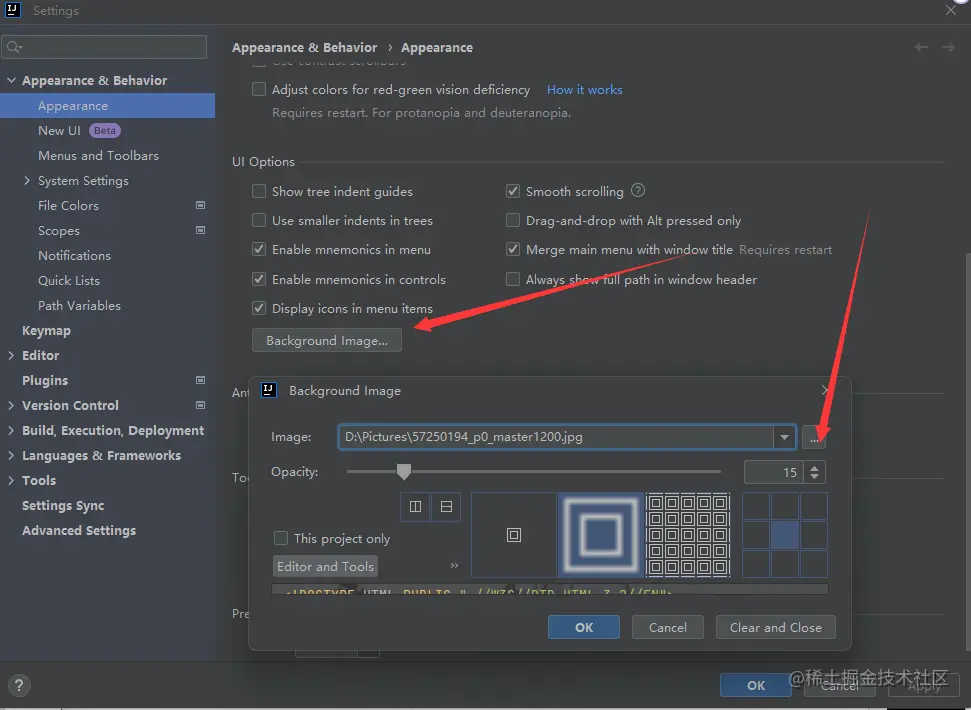Open the Keymap settings page
This screenshot has width=971, height=710.
pyautogui.click(x=46, y=331)
